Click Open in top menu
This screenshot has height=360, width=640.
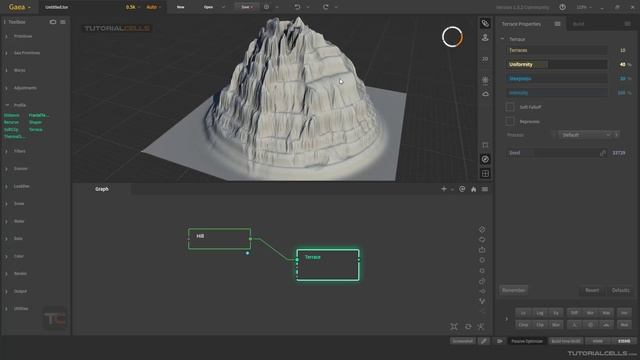[x=208, y=7]
